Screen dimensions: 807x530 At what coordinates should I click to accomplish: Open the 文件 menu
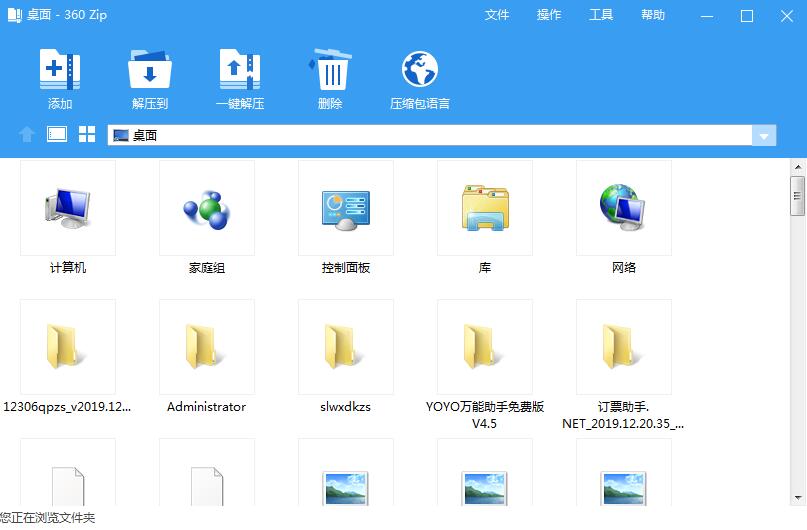pyautogui.click(x=497, y=15)
